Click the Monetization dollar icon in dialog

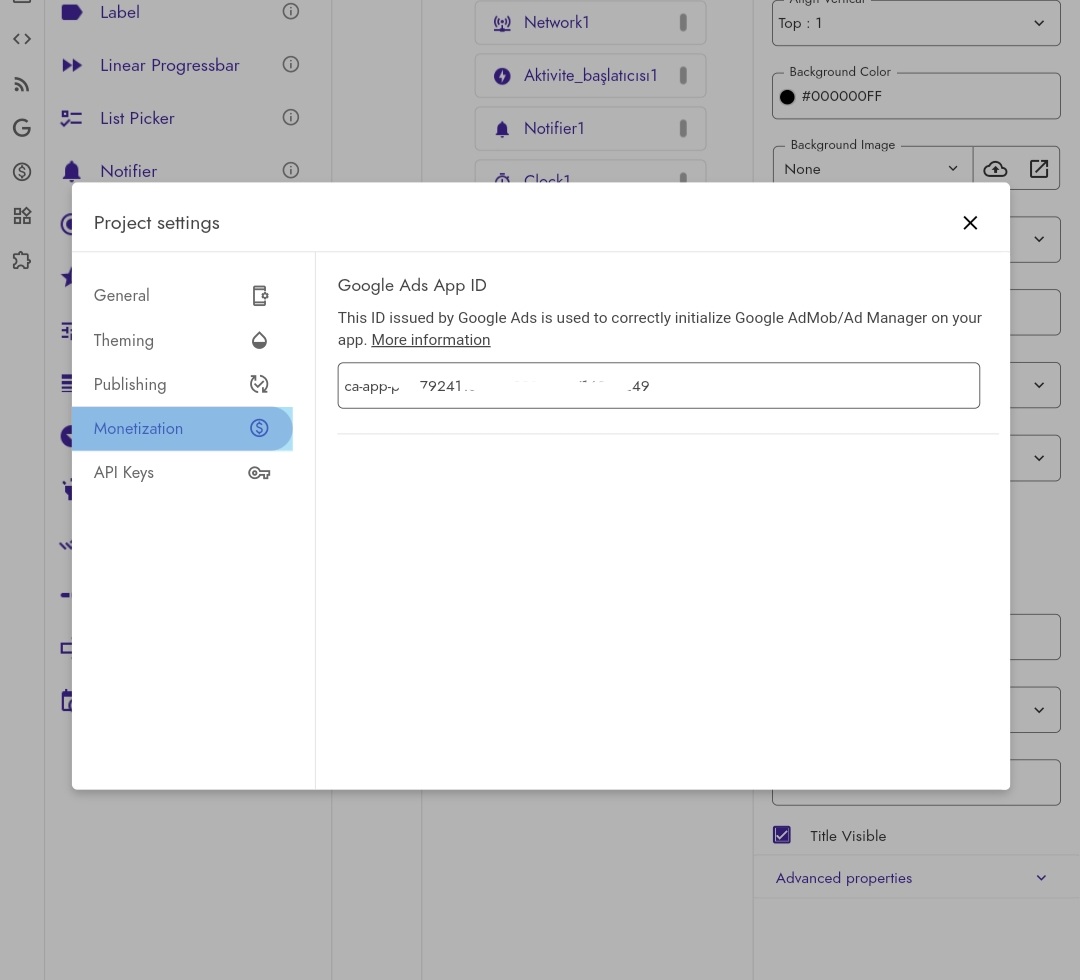[259, 428]
